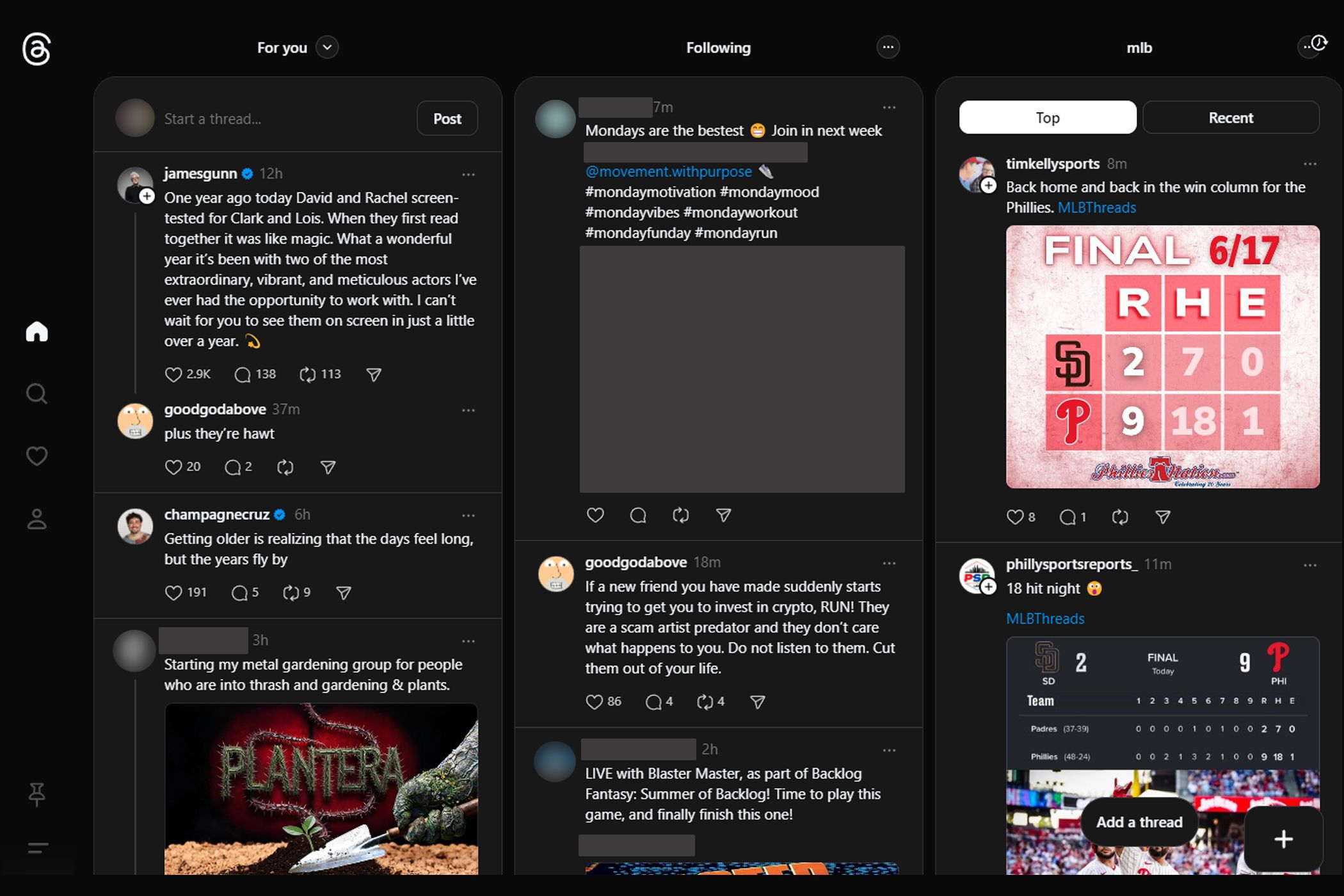Click the Post button
Viewport: 1344px width, 896px height.
click(447, 118)
